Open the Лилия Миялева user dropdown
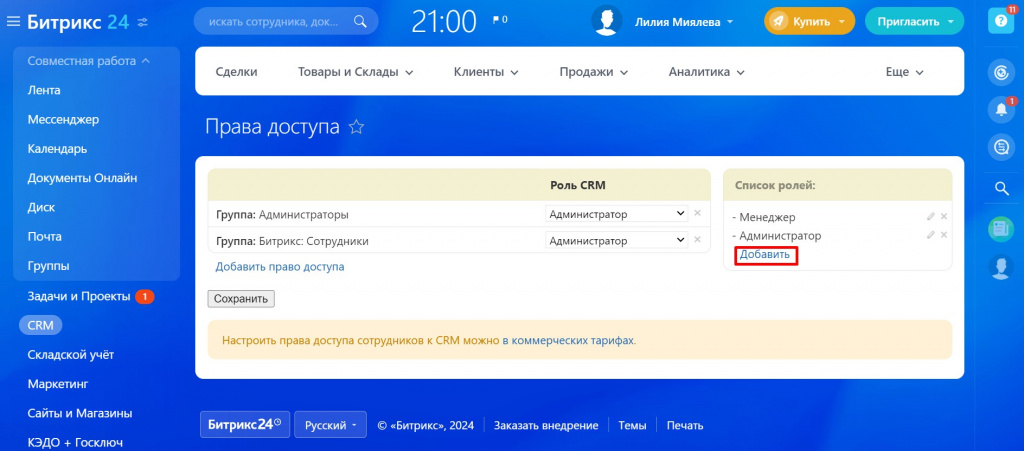The image size is (1024, 451). [684, 22]
